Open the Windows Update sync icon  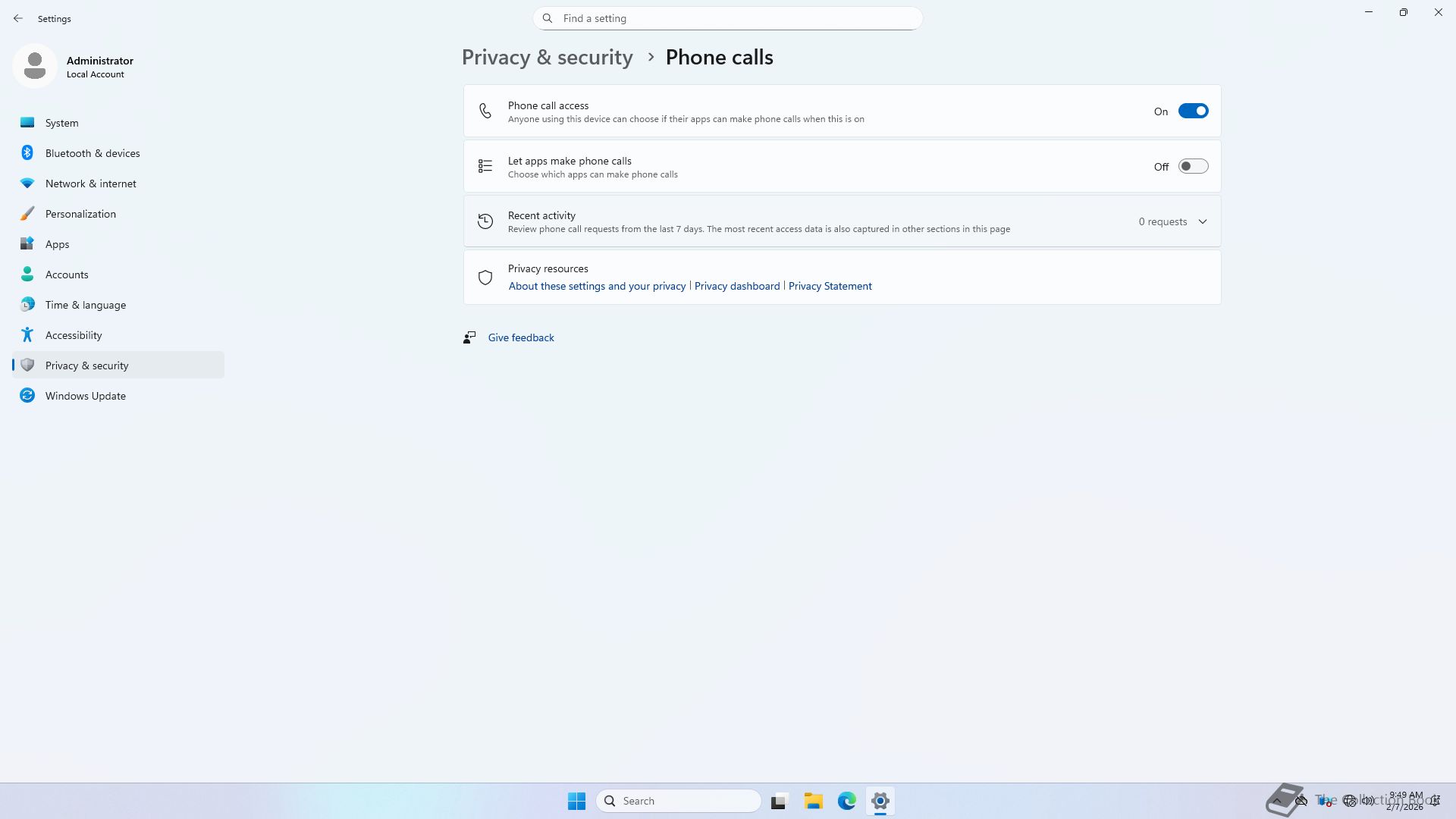click(x=27, y=396)
